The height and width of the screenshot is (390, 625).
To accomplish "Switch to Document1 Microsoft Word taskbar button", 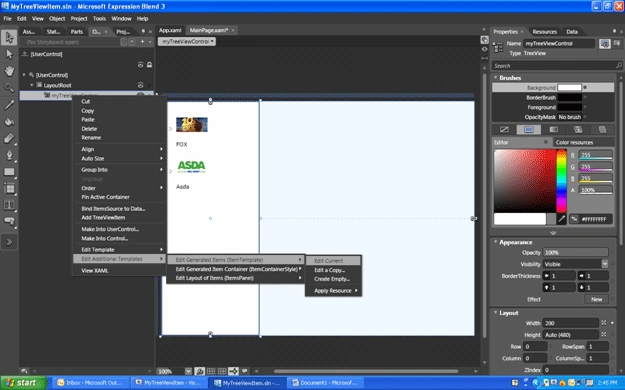I will pos(326,383).
